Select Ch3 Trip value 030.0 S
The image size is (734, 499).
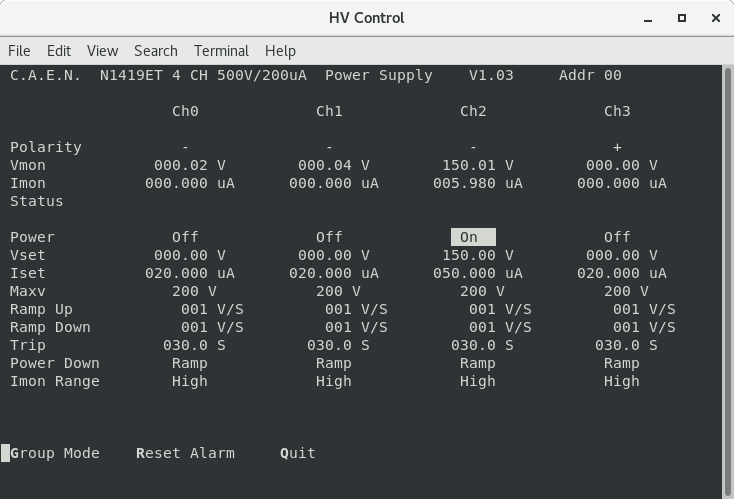626,345
